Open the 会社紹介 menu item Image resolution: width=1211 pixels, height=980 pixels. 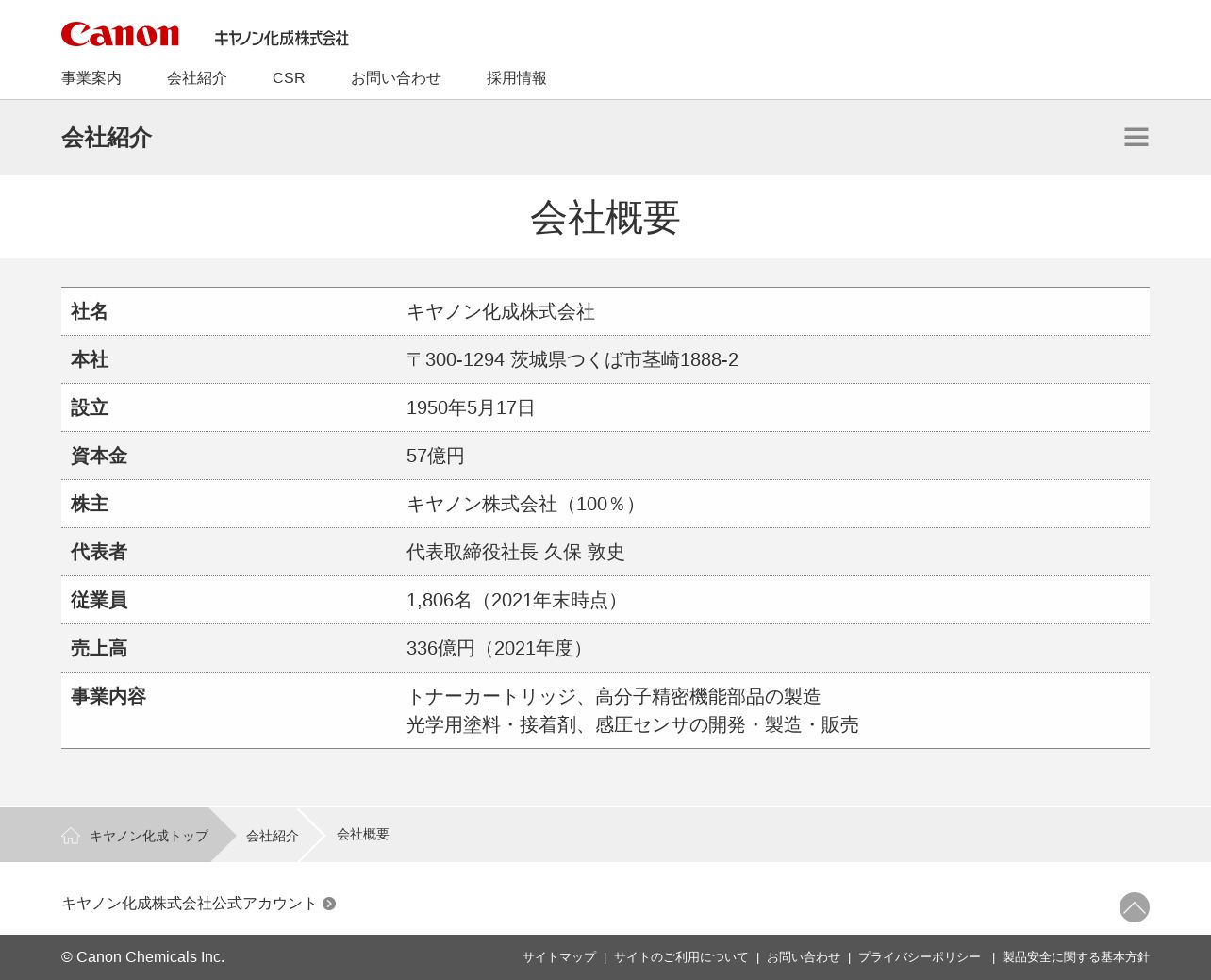(x=197, y=78)
